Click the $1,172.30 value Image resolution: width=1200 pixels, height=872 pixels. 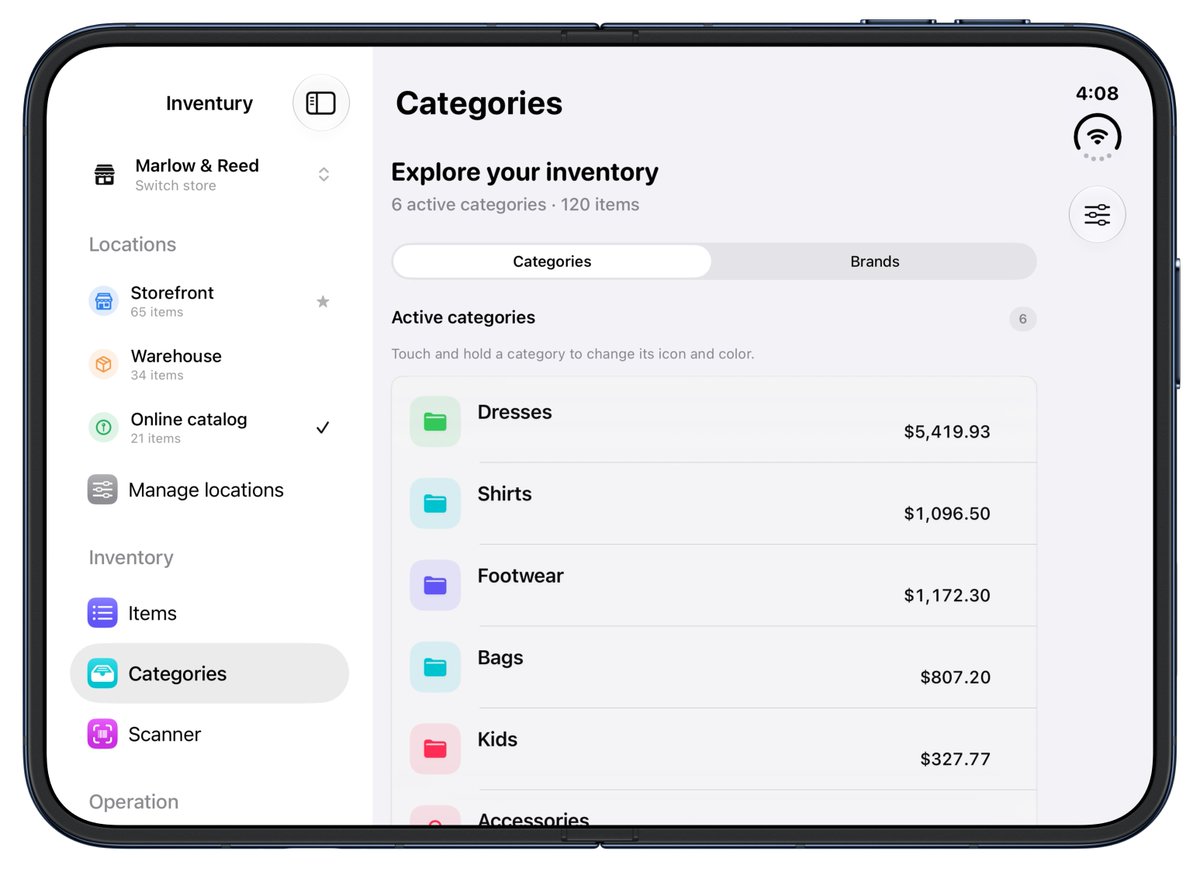pyautogui.click(x=947, y=596)
